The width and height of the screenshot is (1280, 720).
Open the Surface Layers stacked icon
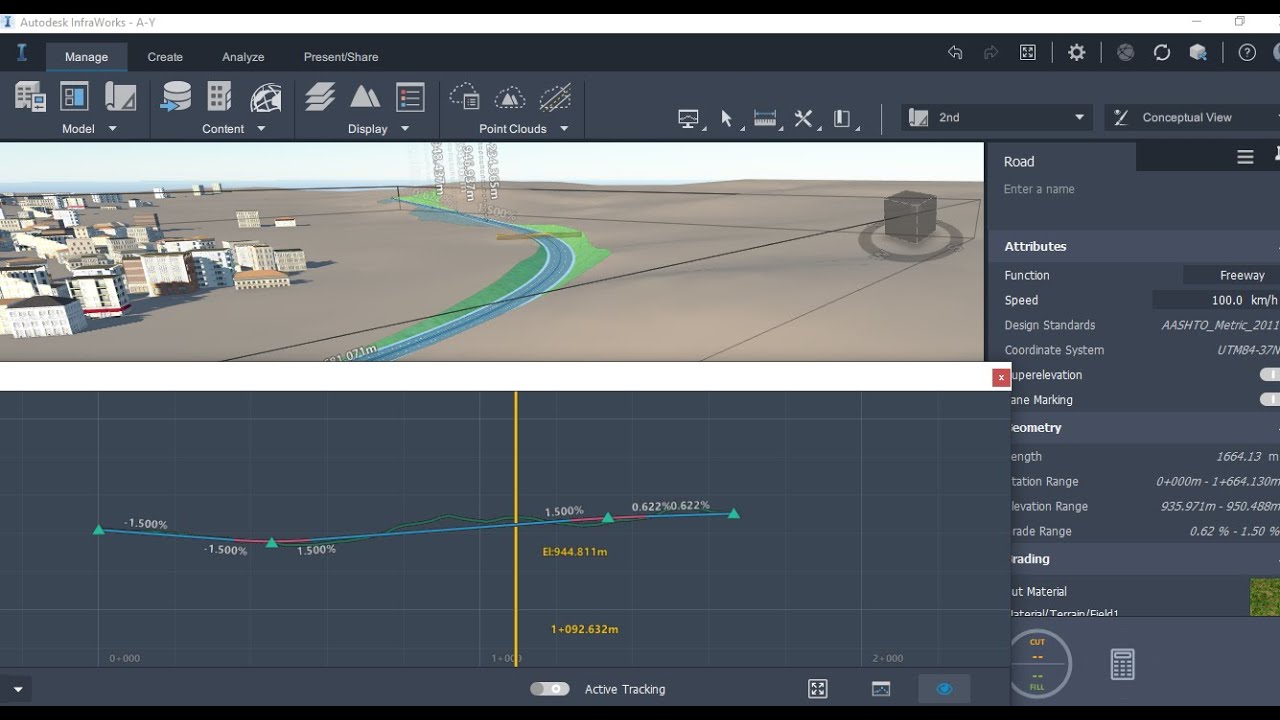pos(320,97)
